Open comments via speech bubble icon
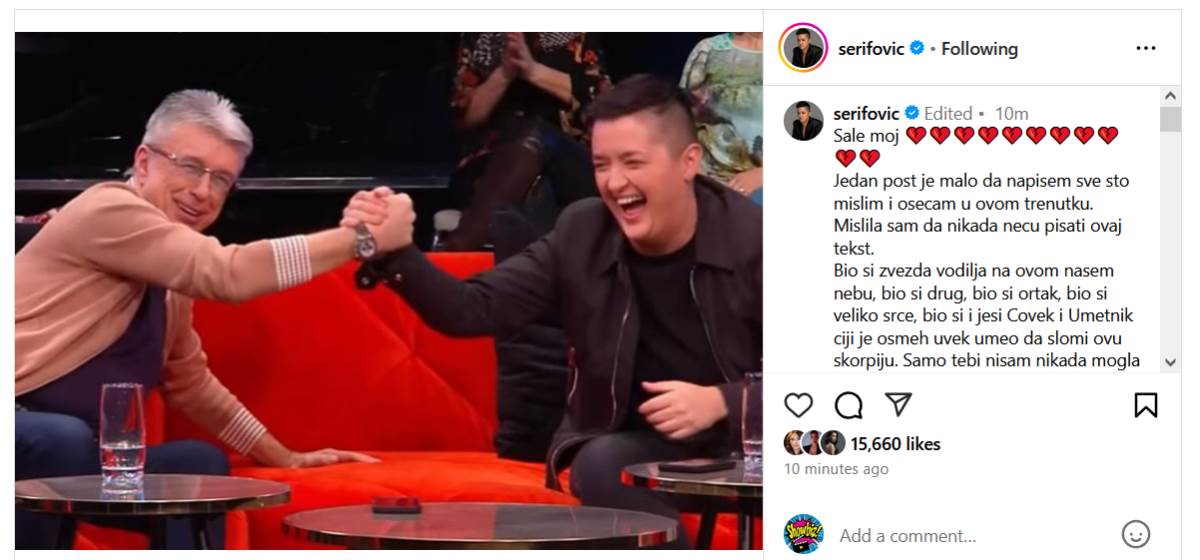 (x=849, y=405)
